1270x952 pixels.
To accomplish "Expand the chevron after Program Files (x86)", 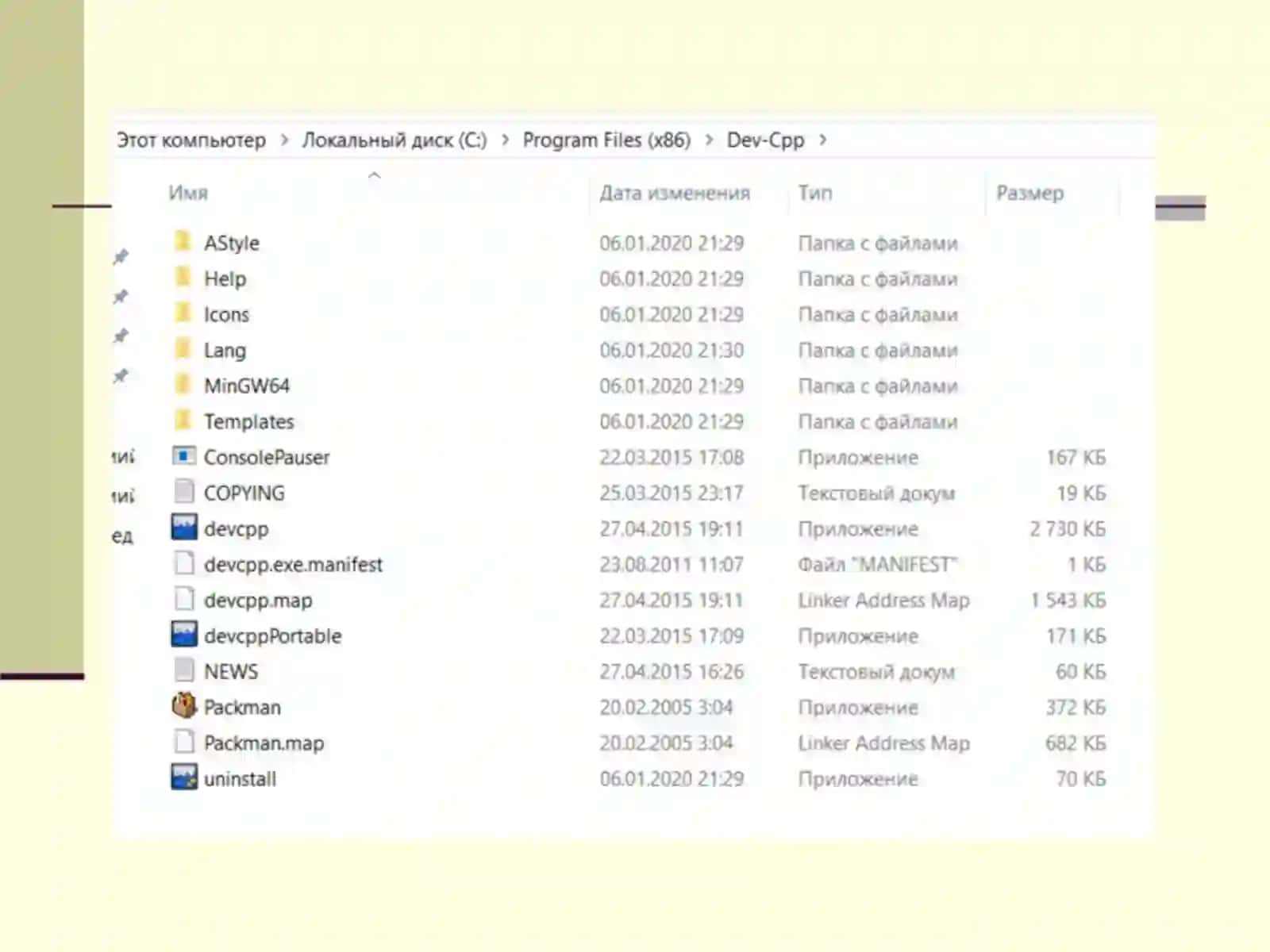I will pyautogui.click(x=709, y=140).
